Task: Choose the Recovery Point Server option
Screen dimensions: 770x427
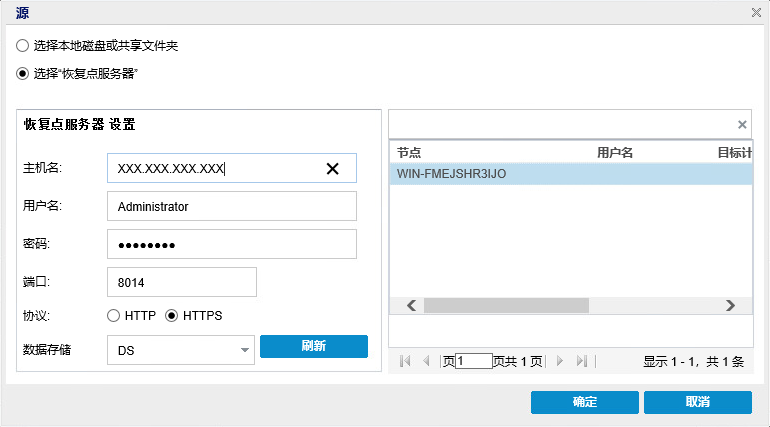Action: pyautogui.click(x=23, y=73)
